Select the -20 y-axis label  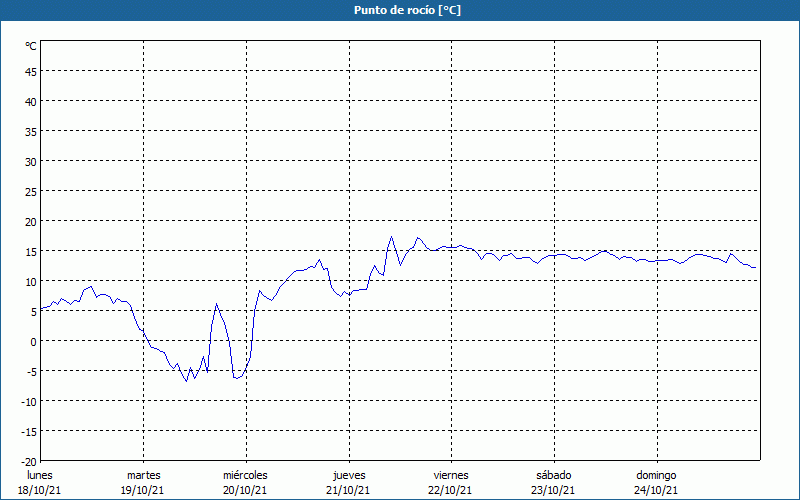(x=29, y=461)
